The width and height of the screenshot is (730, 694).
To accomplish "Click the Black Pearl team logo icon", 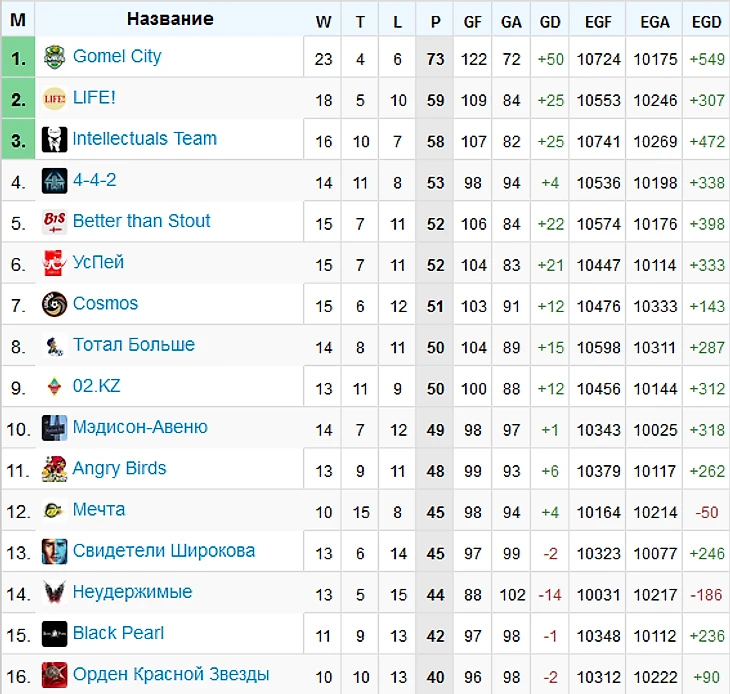I will pyautogui.click(x=54, y=633).
